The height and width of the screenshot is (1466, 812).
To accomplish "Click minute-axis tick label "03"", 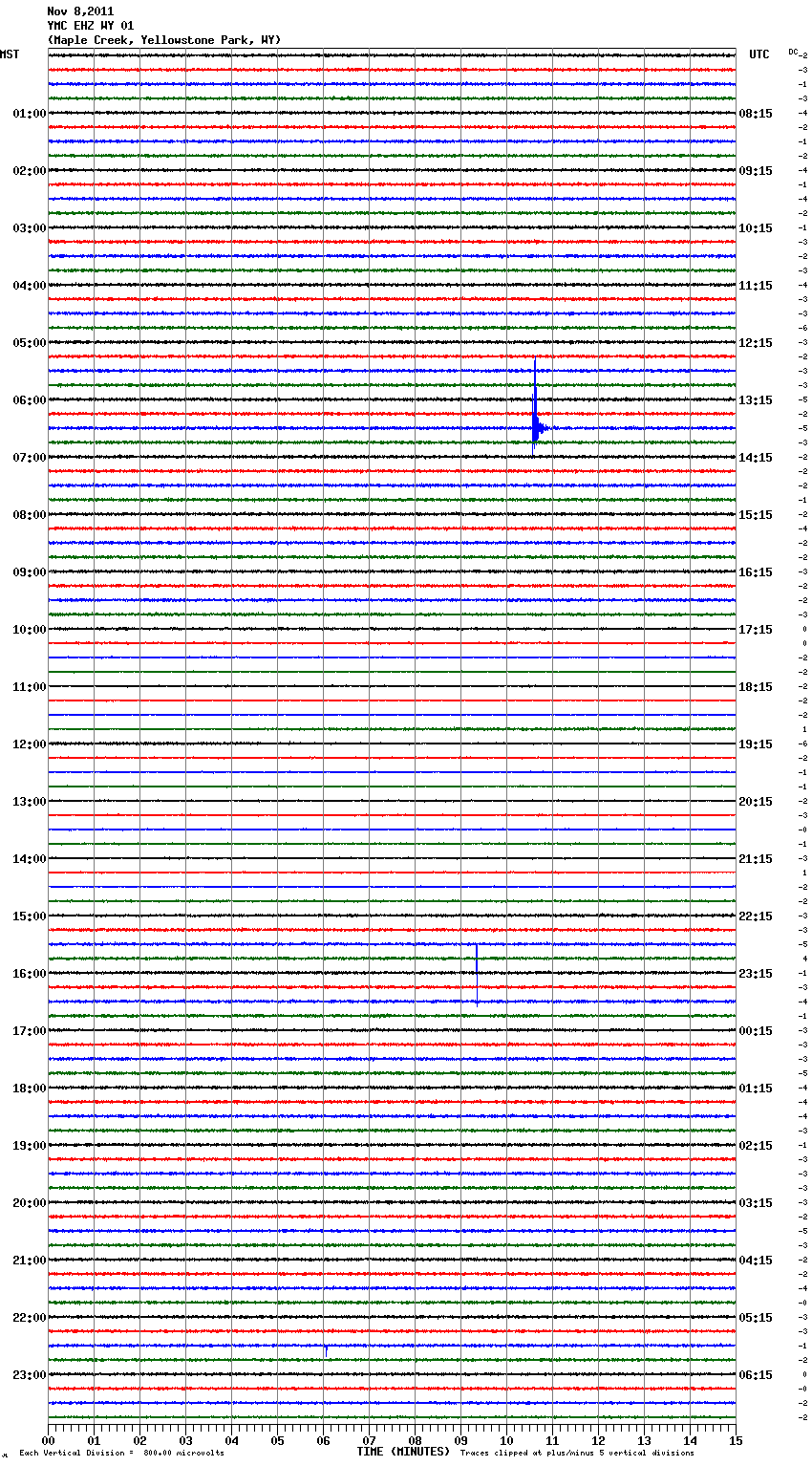I will 185,1440.
